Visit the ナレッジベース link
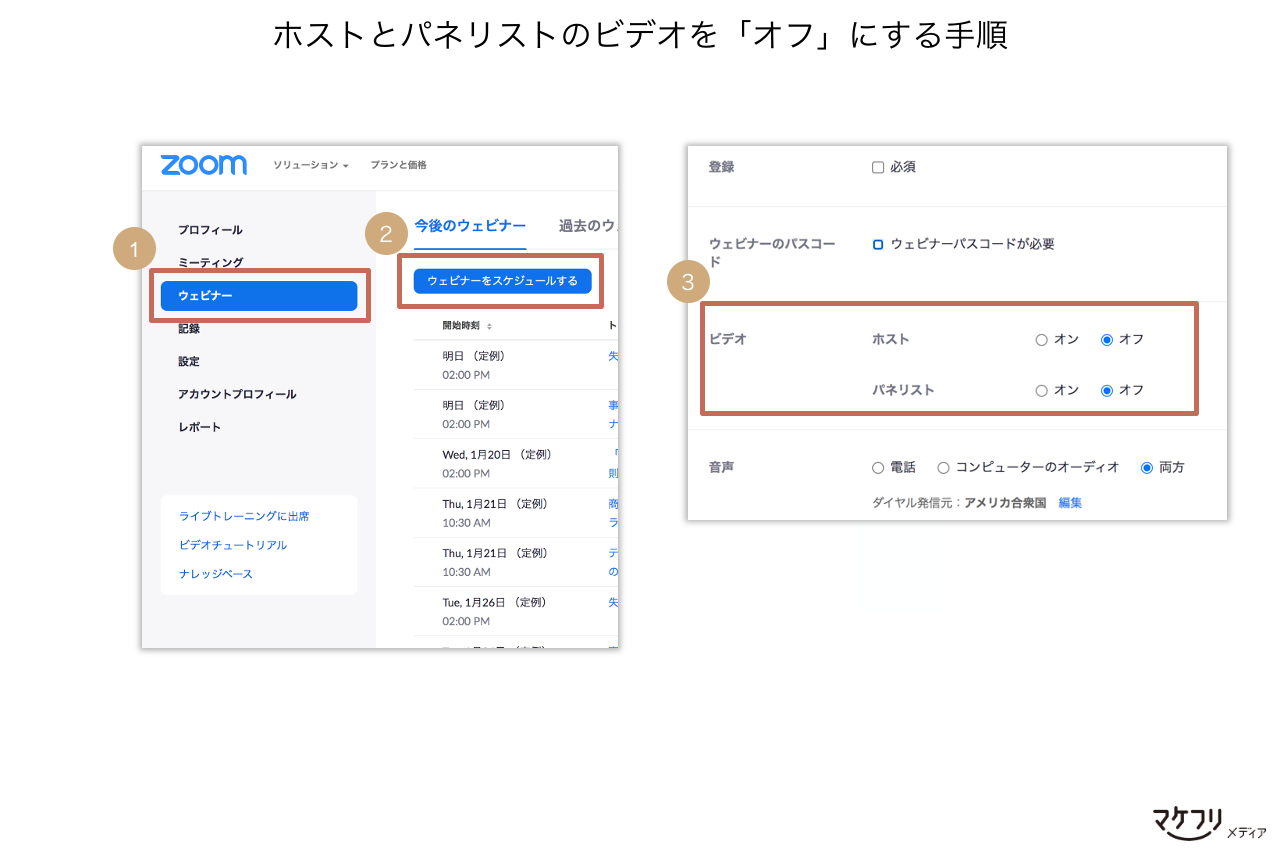 [x=216, y=574]
